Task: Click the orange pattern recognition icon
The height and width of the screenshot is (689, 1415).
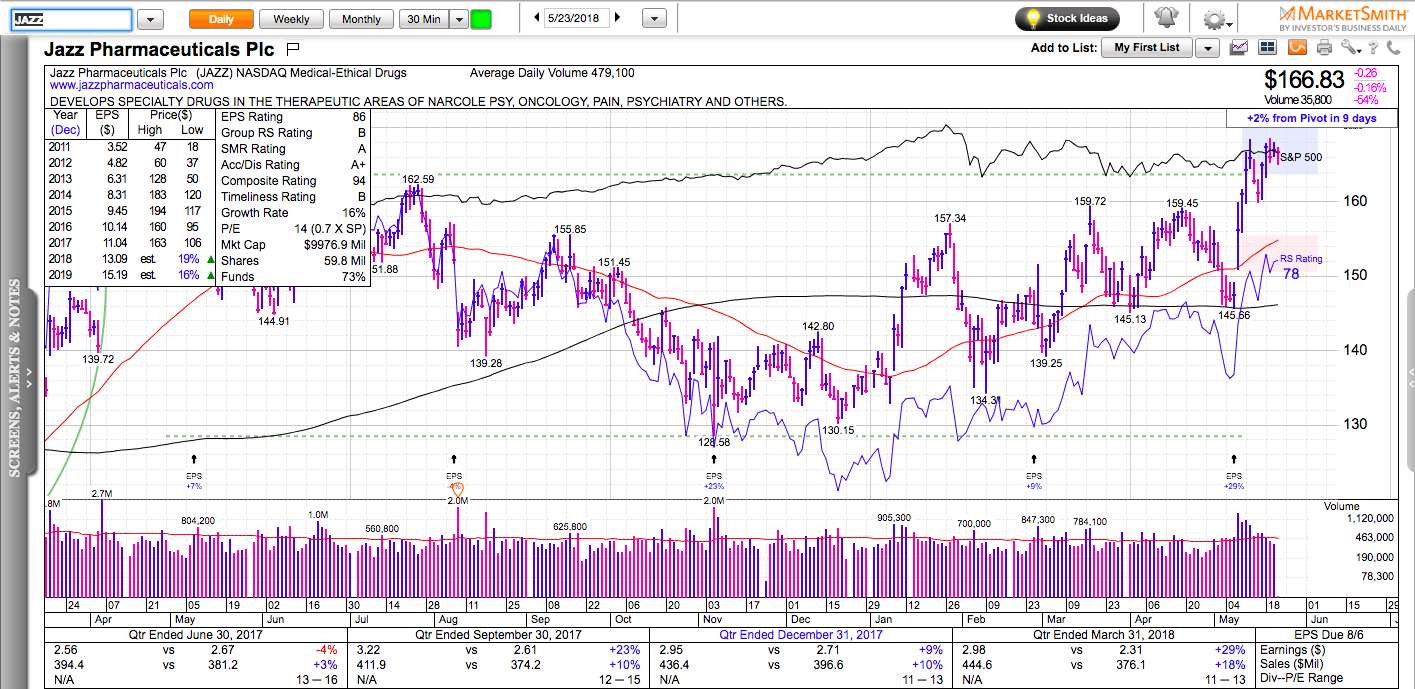Action: click(x=1298, y=47)
